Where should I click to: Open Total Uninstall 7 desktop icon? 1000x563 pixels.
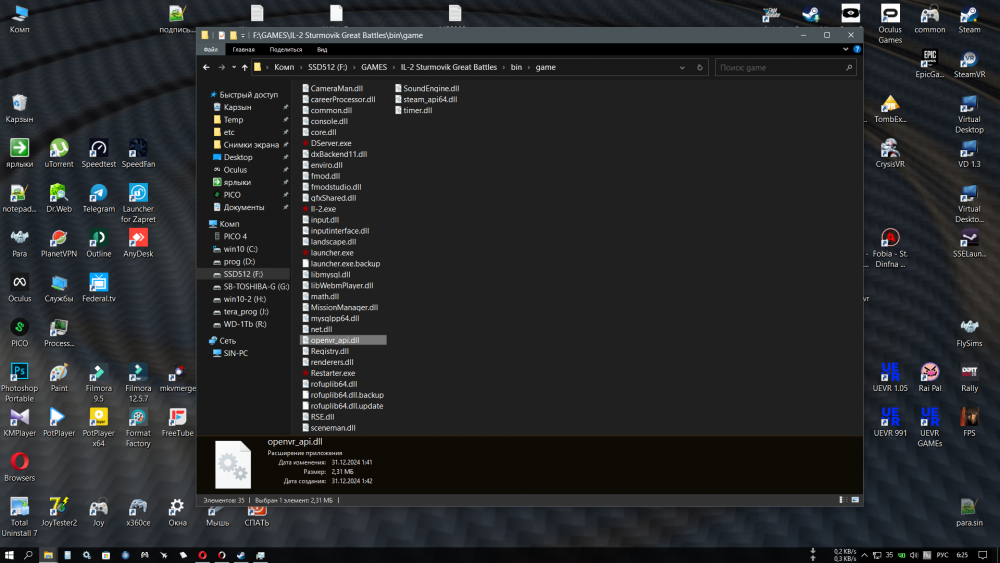(19, 516)
